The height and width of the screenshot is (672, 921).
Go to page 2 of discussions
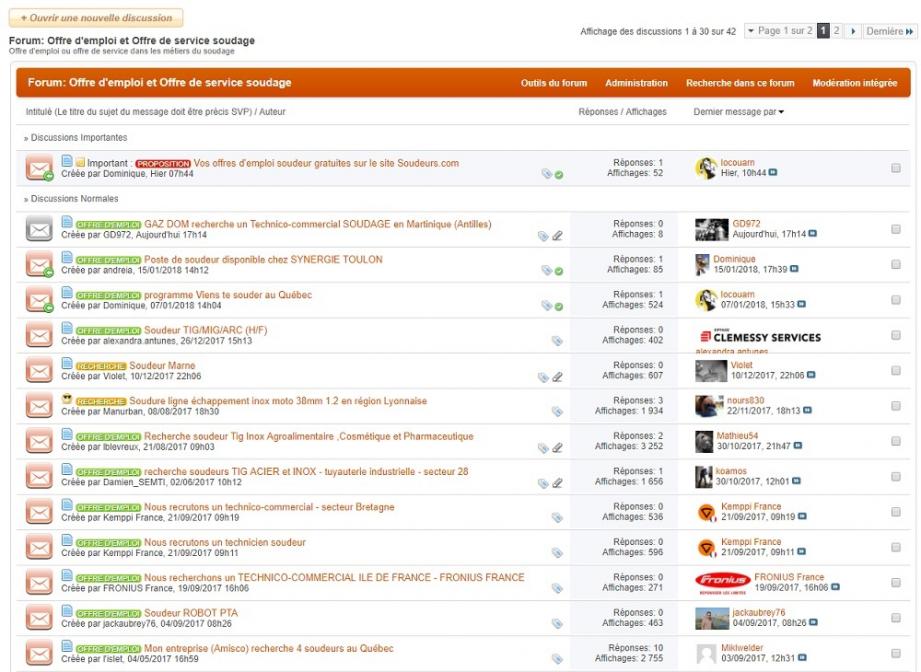[837, 32]
